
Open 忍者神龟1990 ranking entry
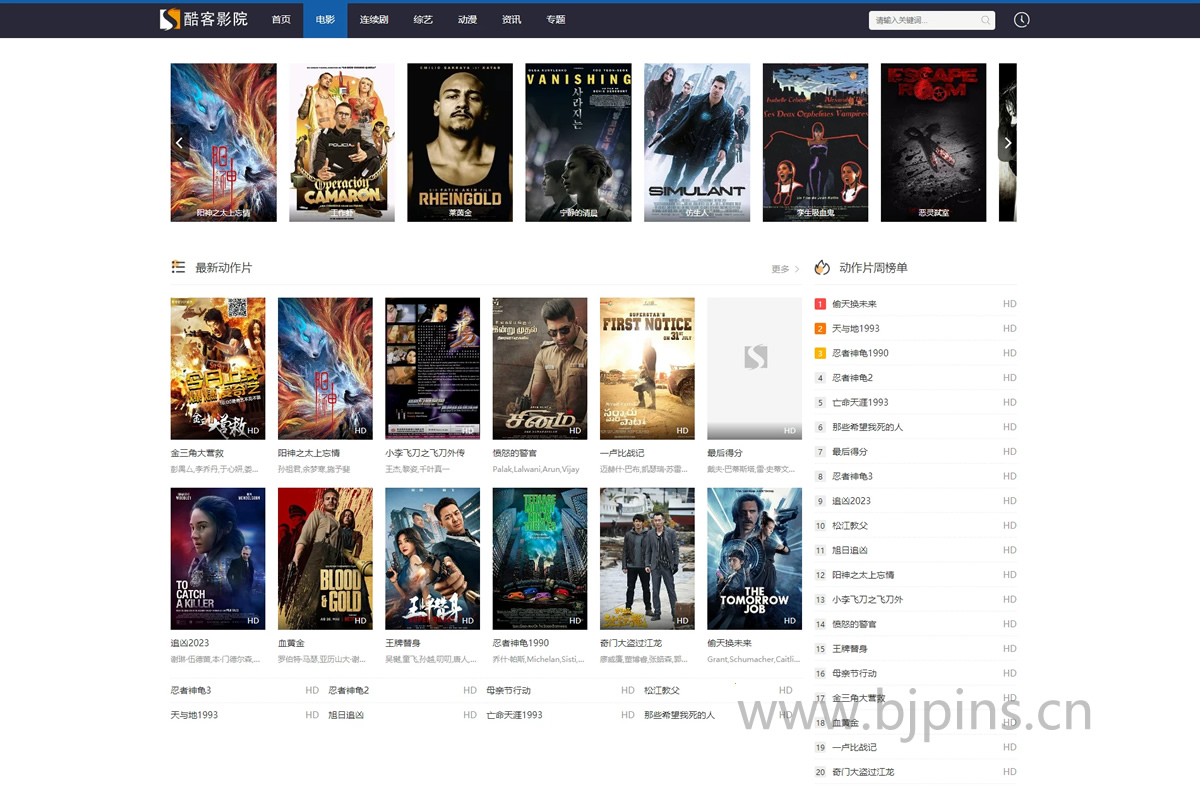860,353
